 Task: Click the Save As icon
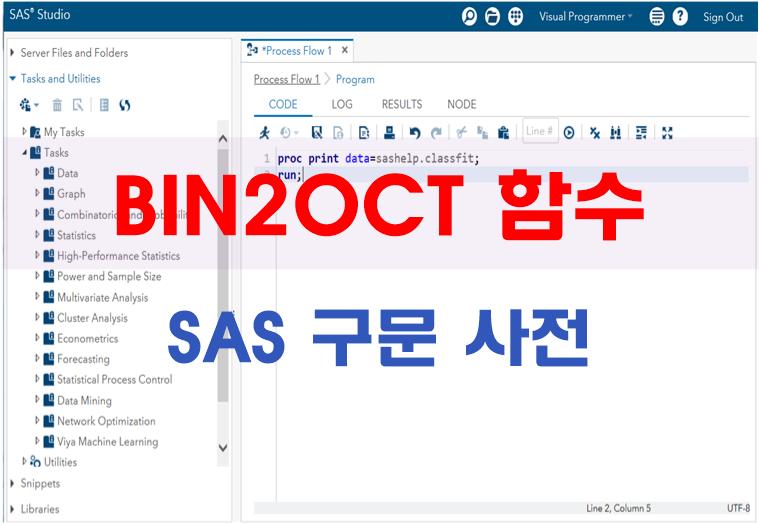point(338,132)
